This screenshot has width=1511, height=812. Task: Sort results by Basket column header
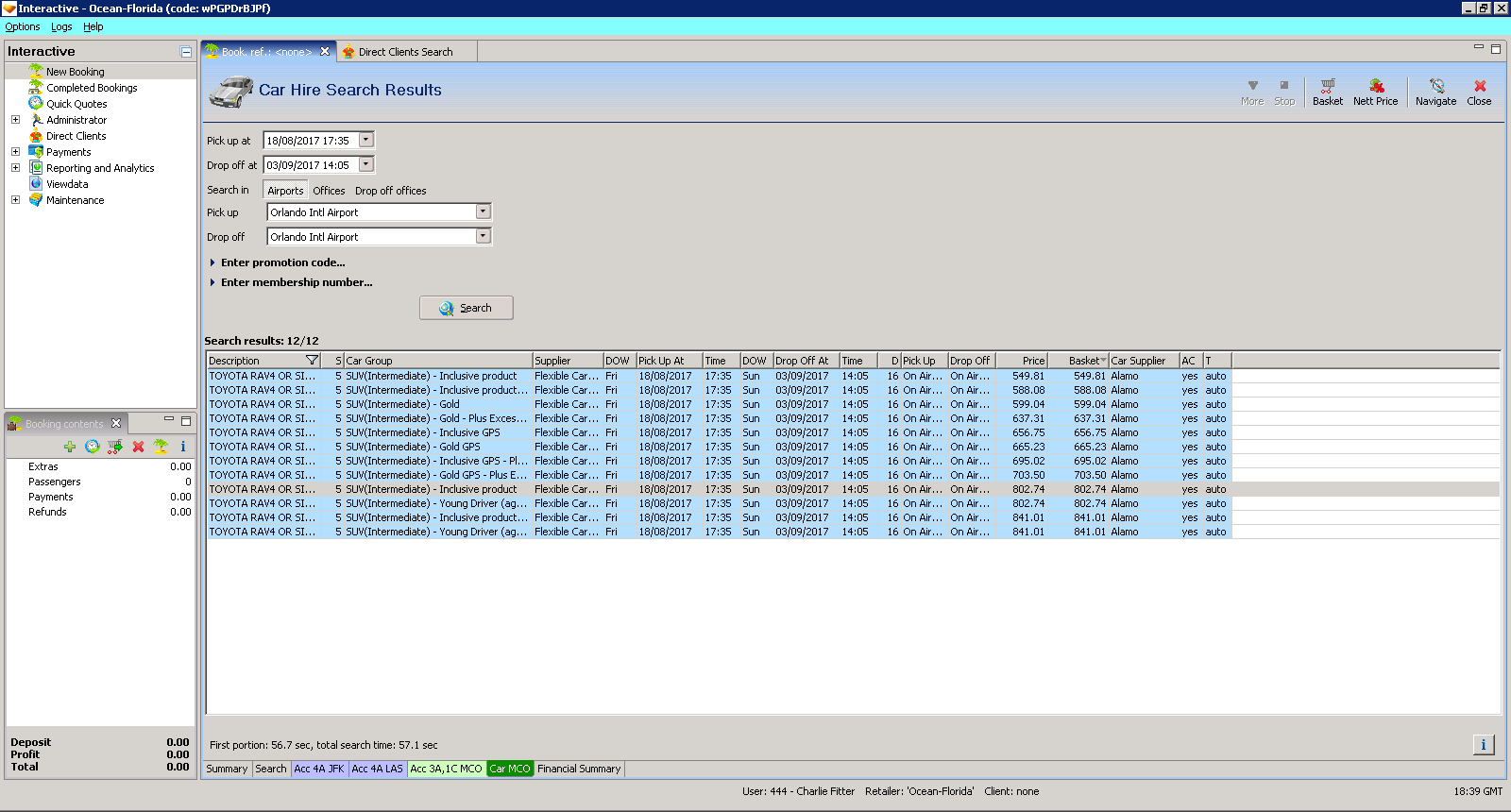tap(1078, 361)
